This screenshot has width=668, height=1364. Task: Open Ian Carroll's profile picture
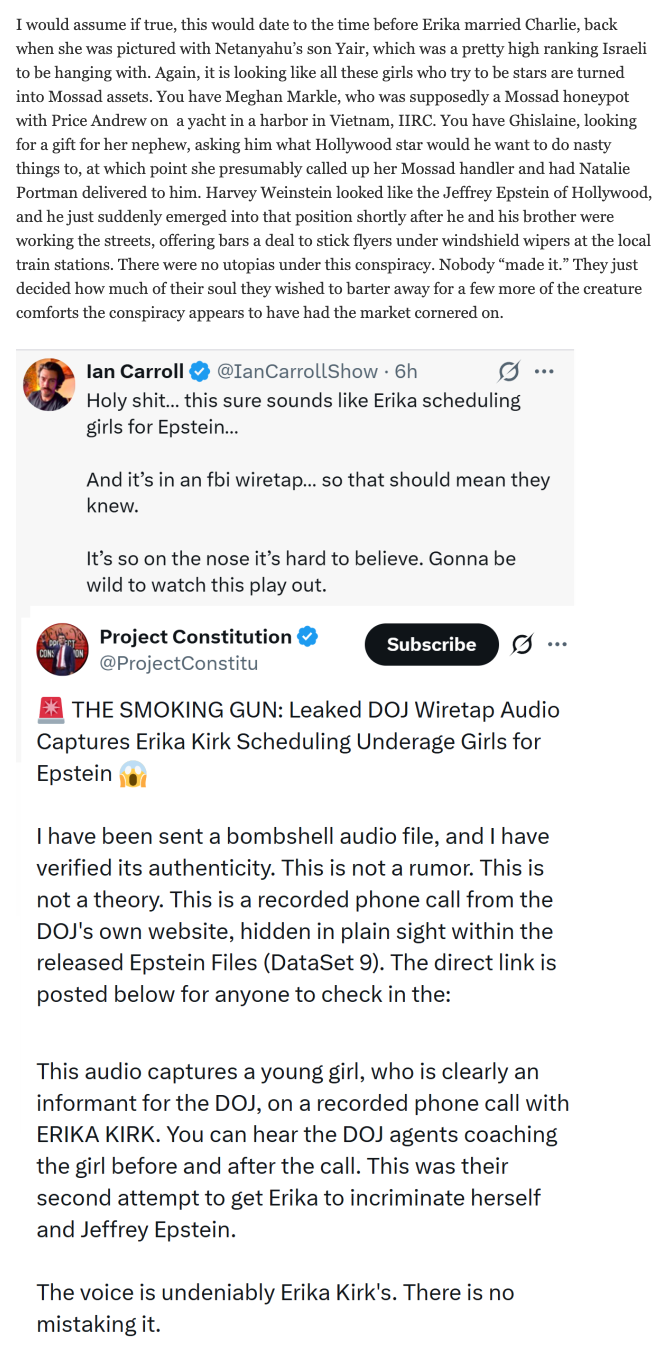48,385
